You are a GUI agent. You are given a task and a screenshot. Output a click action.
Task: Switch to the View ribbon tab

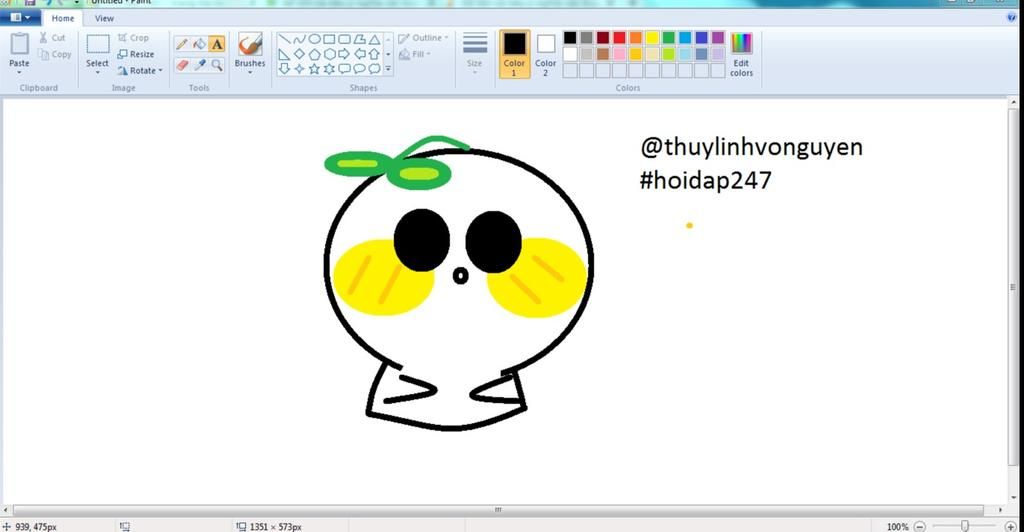click(x=104, y=18)
